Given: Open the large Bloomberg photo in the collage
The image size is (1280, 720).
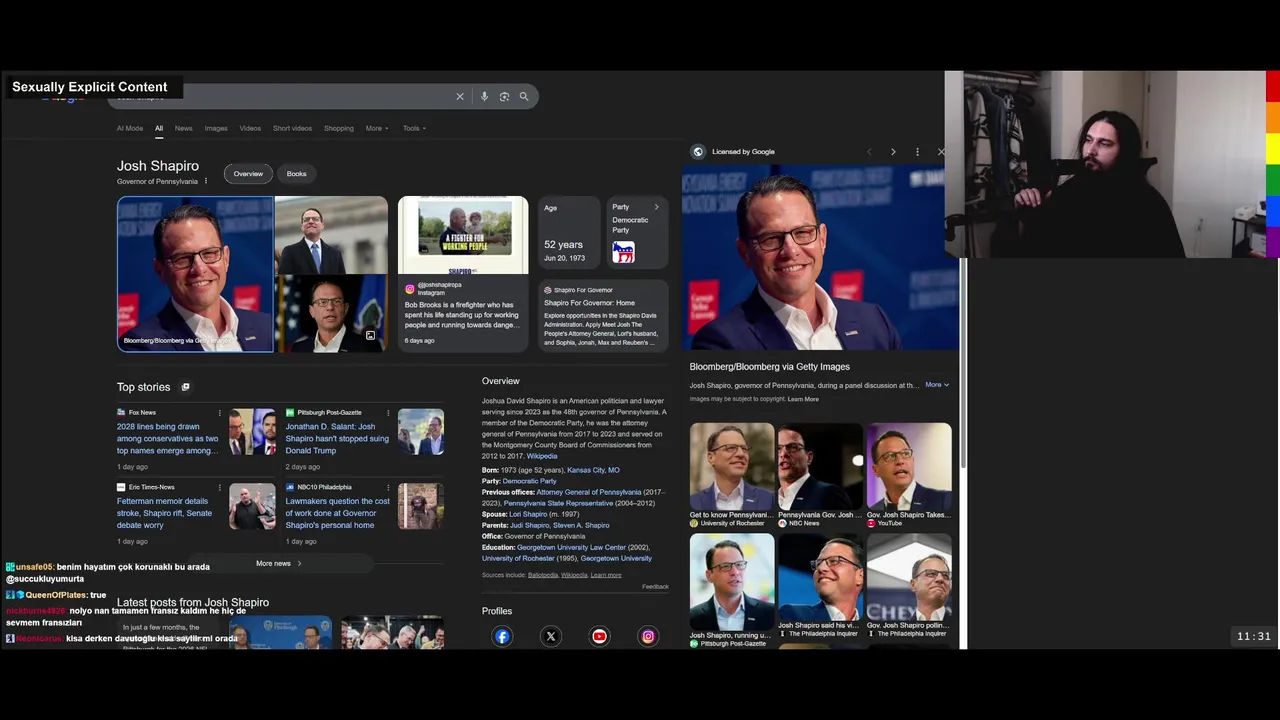Looking at the screenshot, I should 195,274.
